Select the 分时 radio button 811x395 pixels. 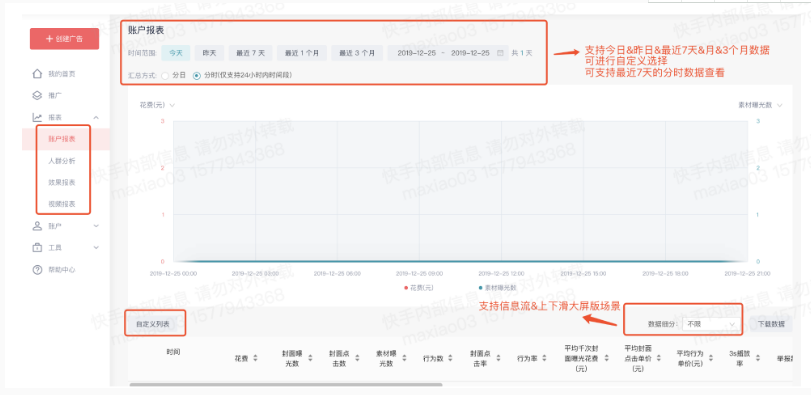(x=197, y=75)
